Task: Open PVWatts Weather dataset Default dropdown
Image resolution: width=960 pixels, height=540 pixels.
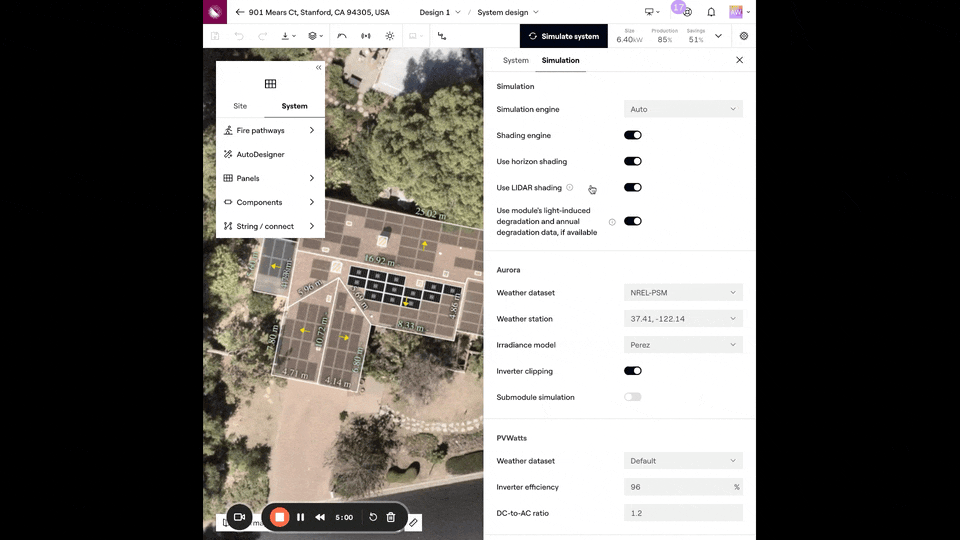Action: (683, 460)
